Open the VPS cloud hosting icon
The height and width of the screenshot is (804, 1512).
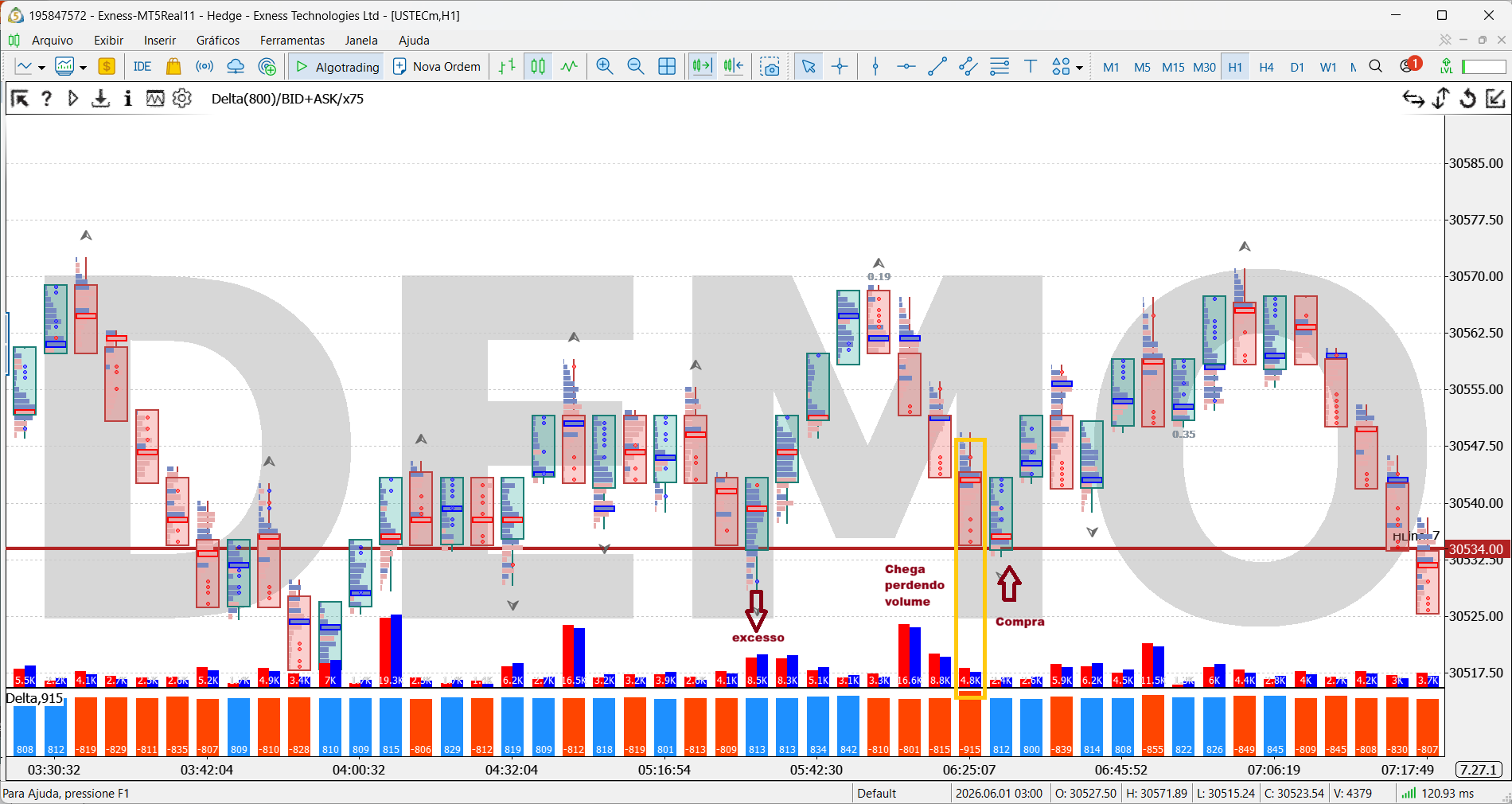[x=236, y=67]
